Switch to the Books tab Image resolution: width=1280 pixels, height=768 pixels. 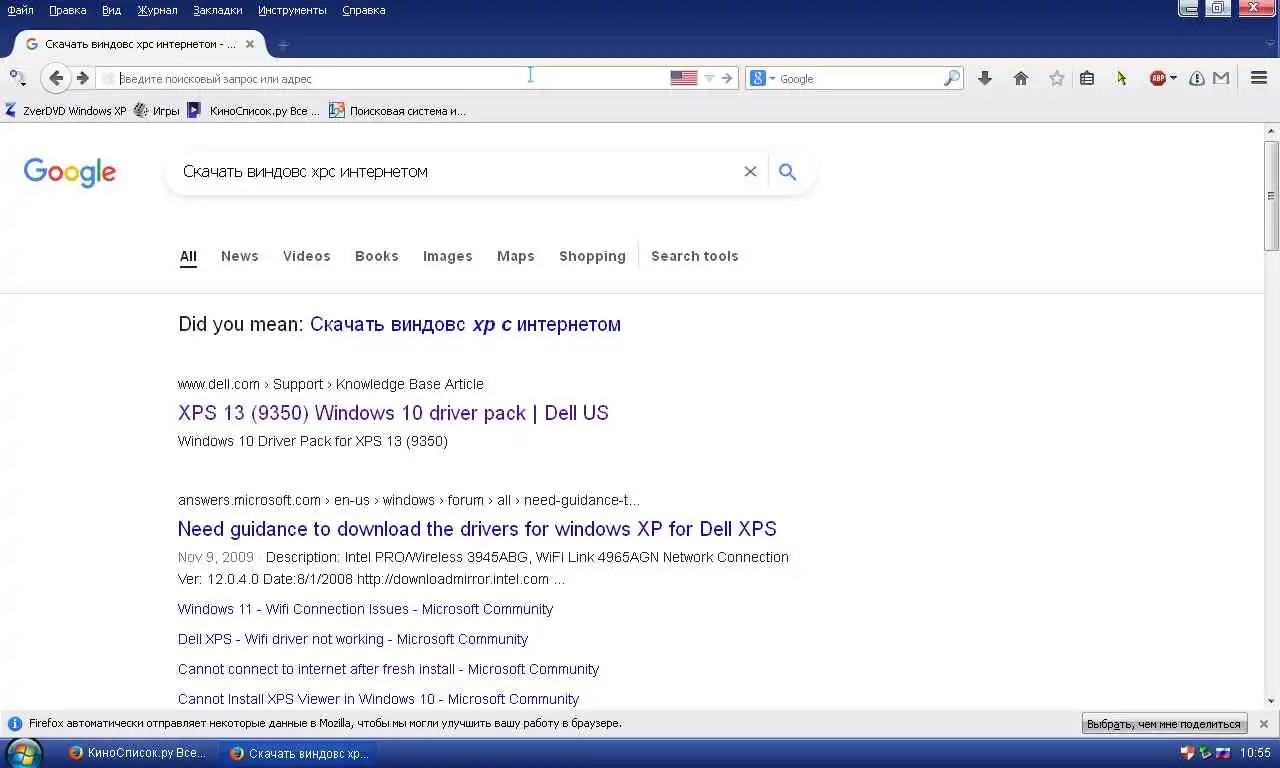377,256
